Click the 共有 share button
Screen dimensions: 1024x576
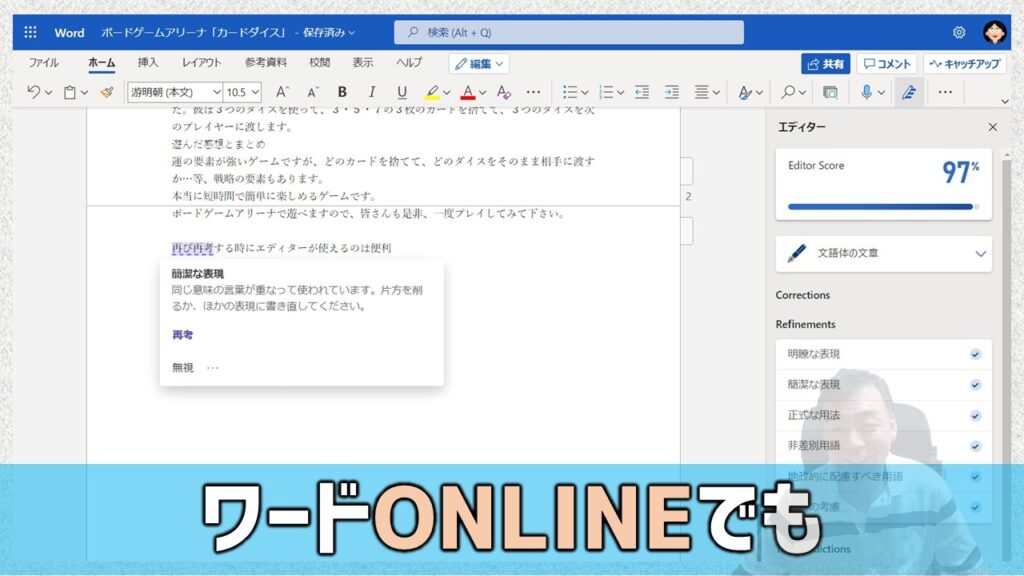pyautogui.click(x=825, y=63)
